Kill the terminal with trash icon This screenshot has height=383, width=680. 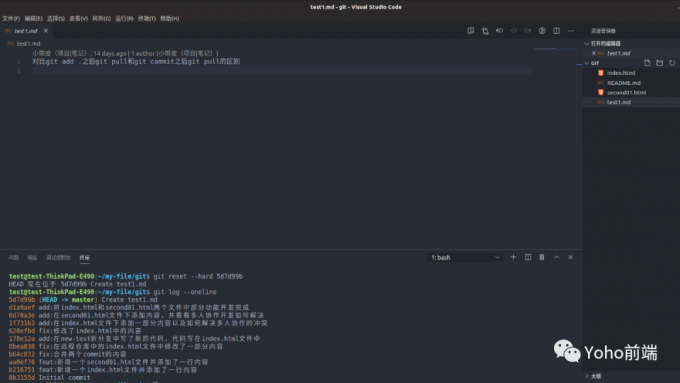(x=542, y=257)
